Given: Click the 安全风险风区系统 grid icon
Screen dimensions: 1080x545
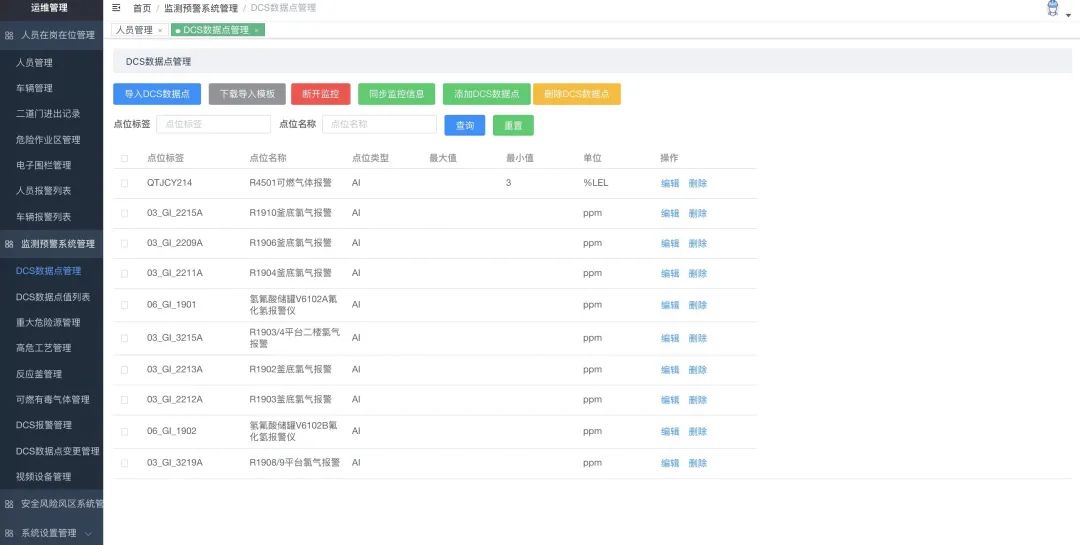Looking at the screenshot, I should pyautogui.click(x=9, y=504).
